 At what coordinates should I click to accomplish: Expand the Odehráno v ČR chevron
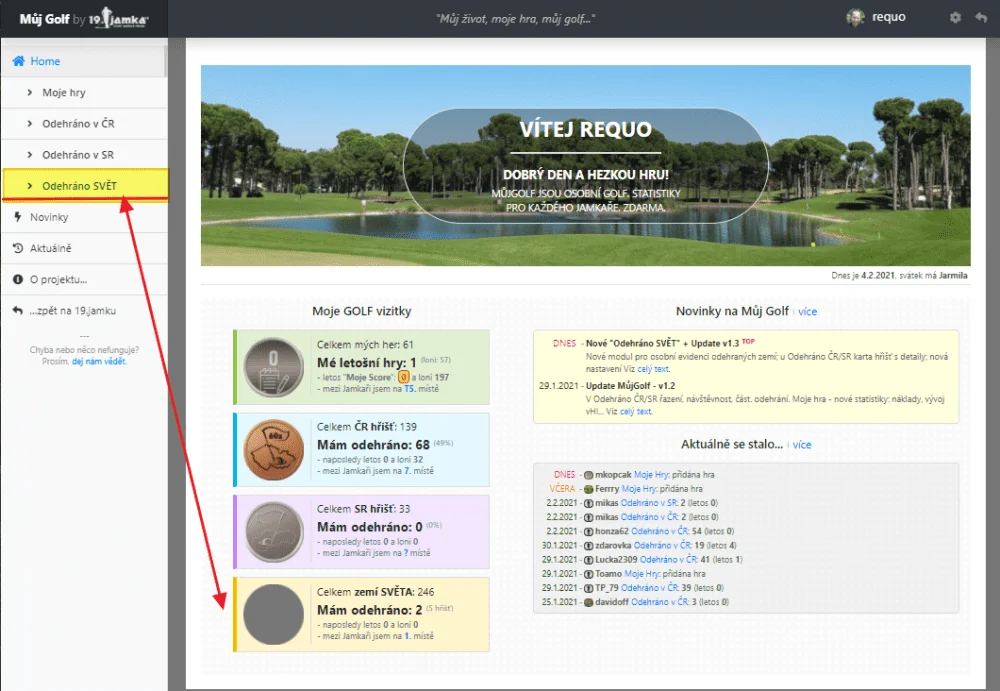(x=29, y=124)
